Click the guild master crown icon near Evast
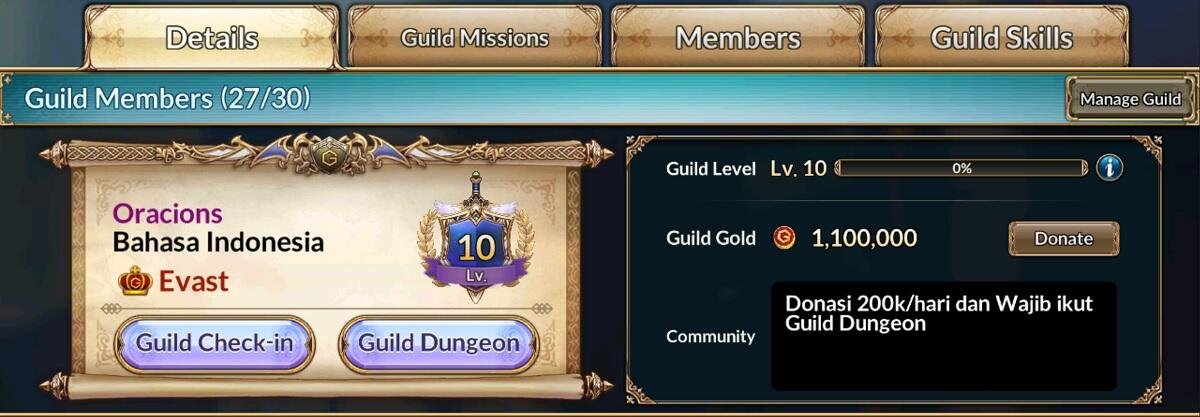Image resolution: width=1200 pixels, height=417 pixels. (x=135, y=282)
